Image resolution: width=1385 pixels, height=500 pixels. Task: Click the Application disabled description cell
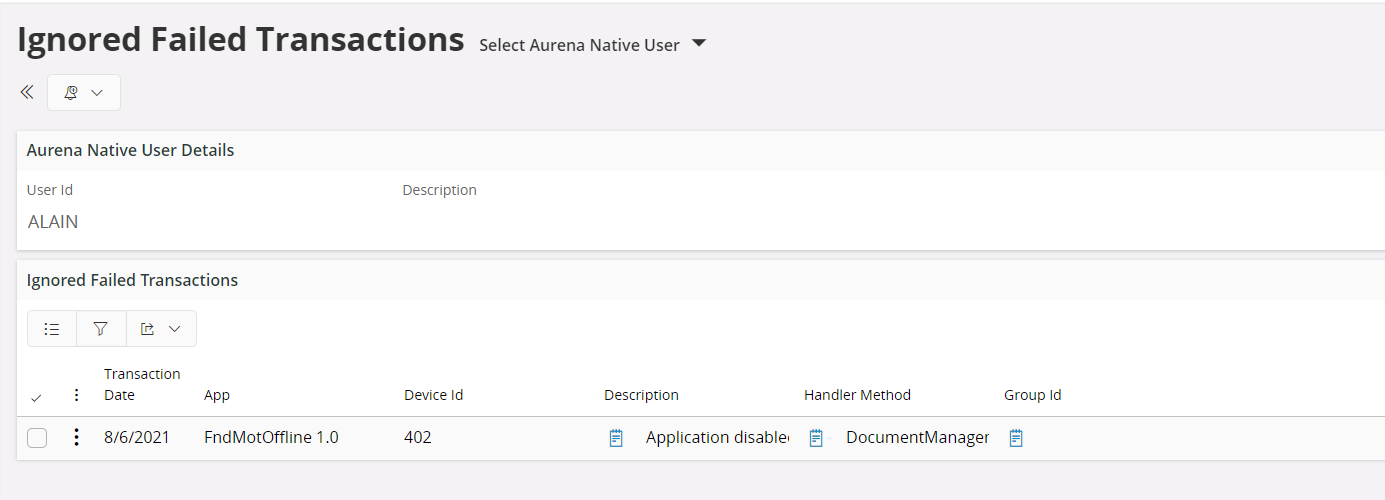click(x=716, y=438)
